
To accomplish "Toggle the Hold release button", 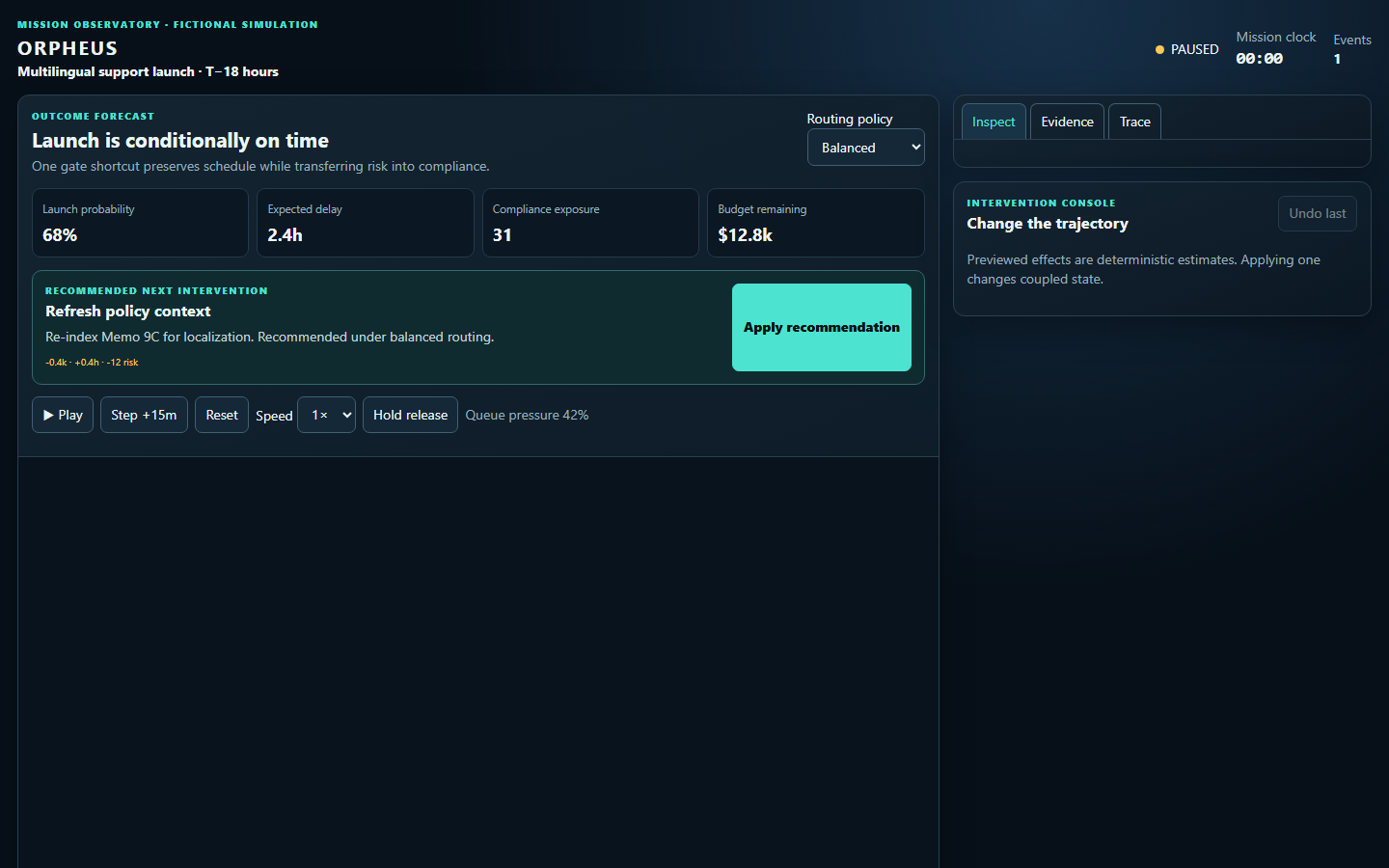I will (410, 415).
